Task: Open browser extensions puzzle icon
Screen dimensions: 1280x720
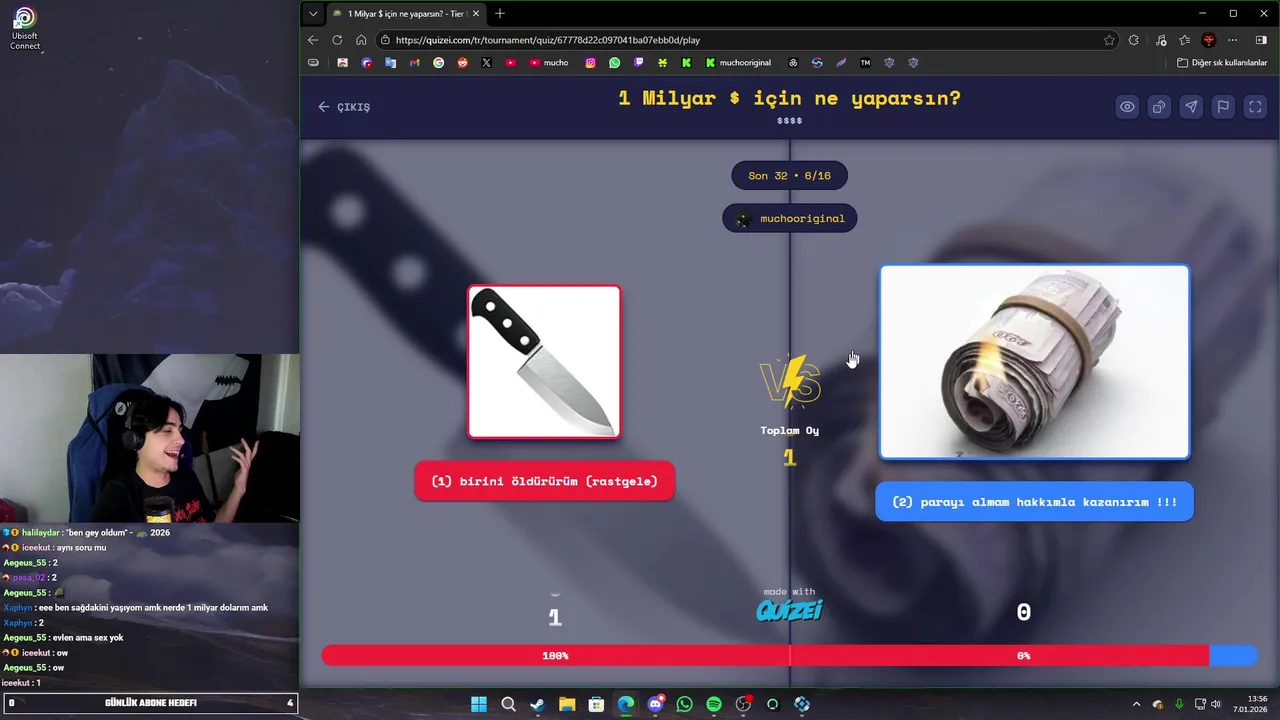Action: click(1134, 40)
